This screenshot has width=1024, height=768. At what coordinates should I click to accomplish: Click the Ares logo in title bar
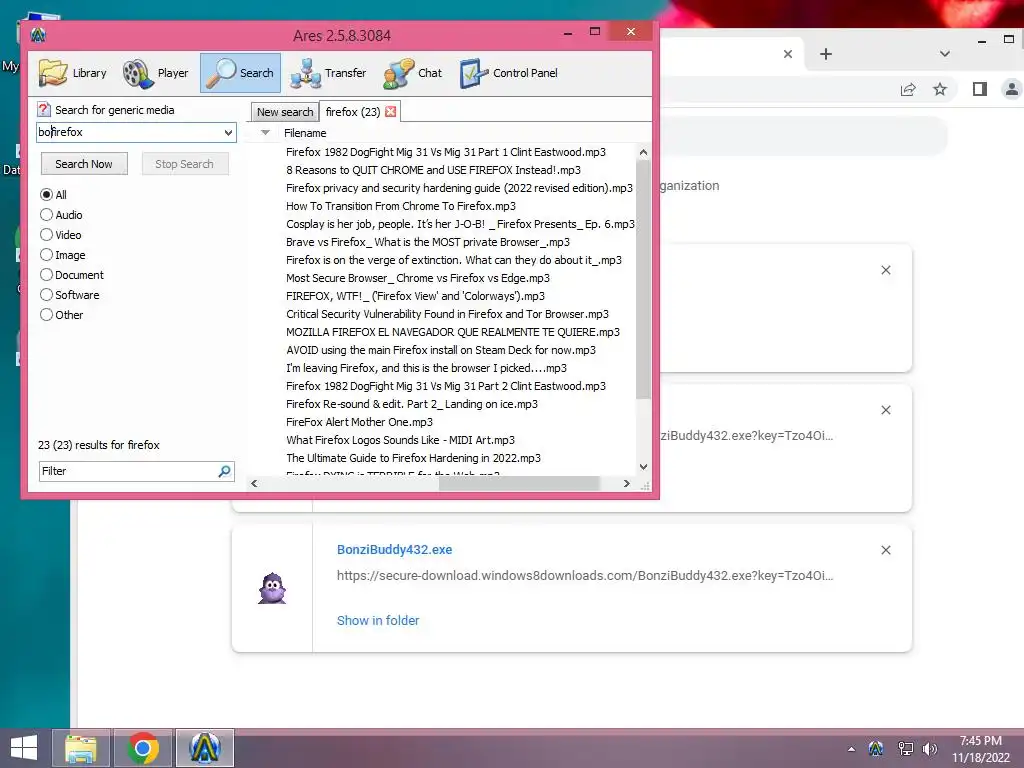coord(38,35)
